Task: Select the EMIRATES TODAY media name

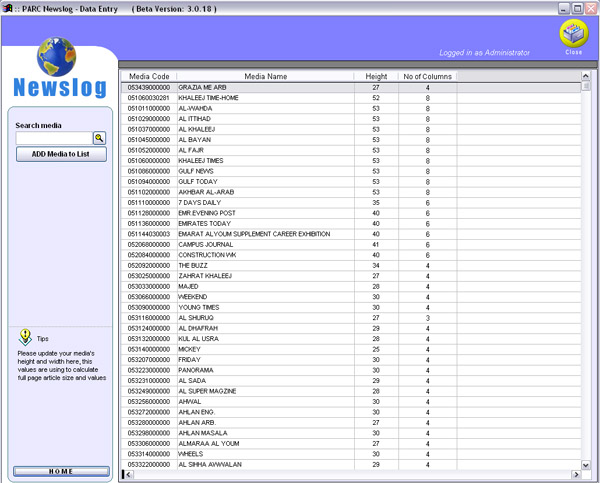Action: (x=205, y=224)
